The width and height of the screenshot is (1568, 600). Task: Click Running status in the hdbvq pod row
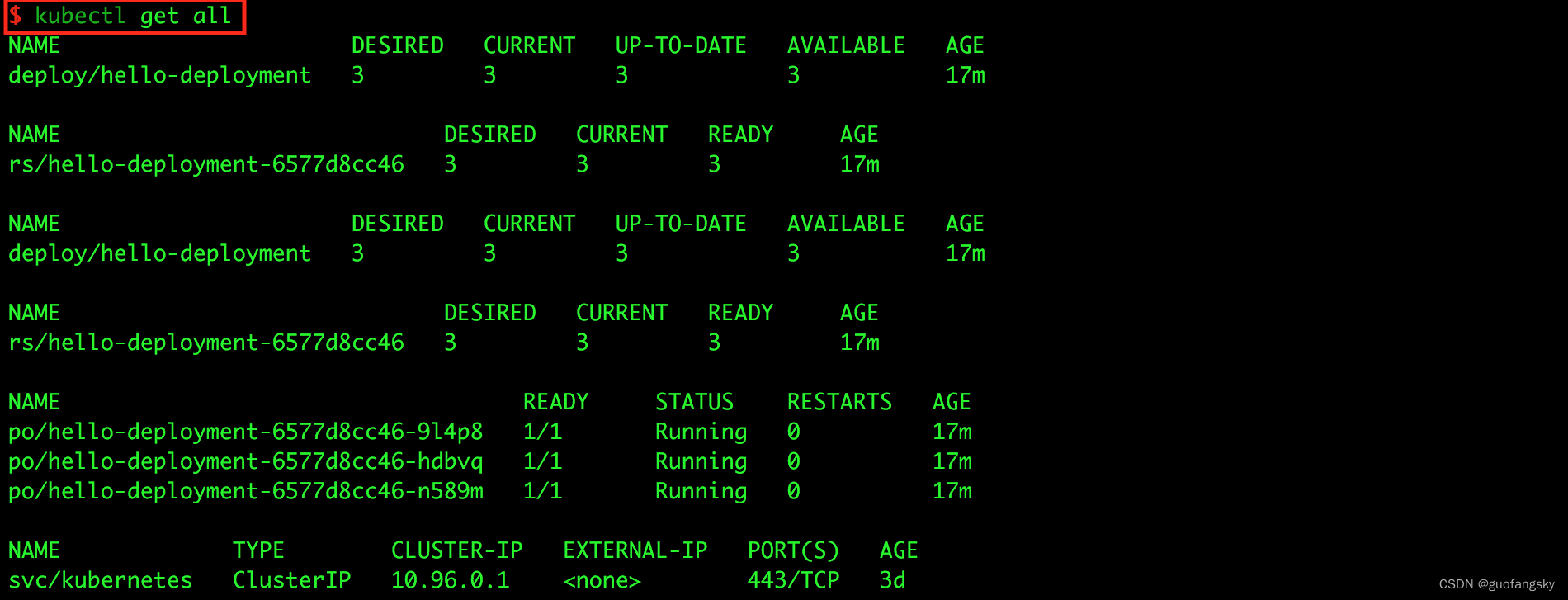[701, 461]
